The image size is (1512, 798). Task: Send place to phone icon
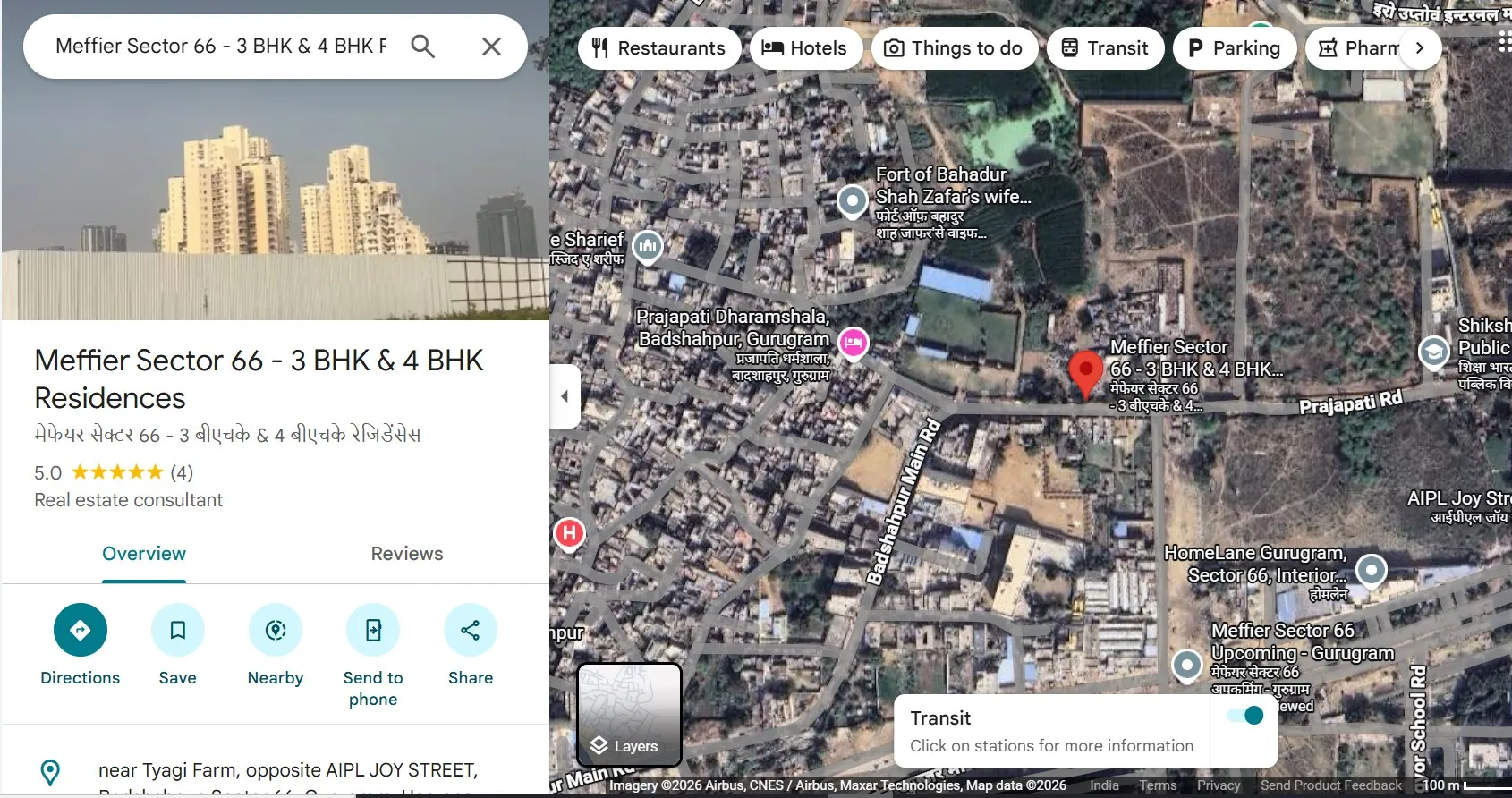[373, 630]
